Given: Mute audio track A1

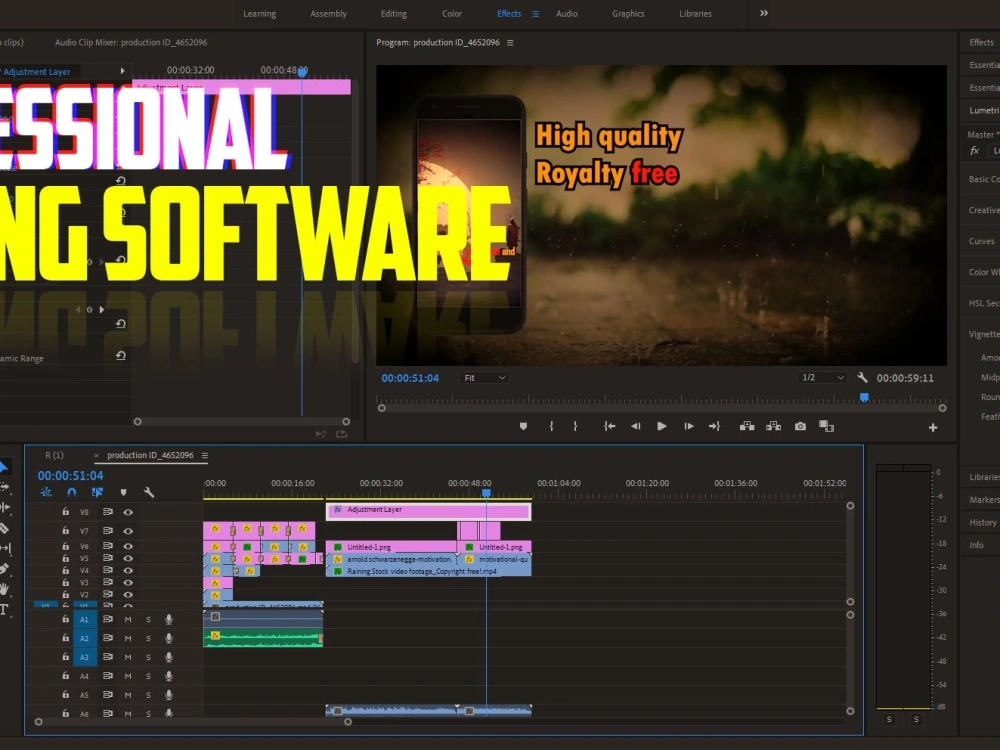Looking at the screenshot, I should click(x=128, y=620).
